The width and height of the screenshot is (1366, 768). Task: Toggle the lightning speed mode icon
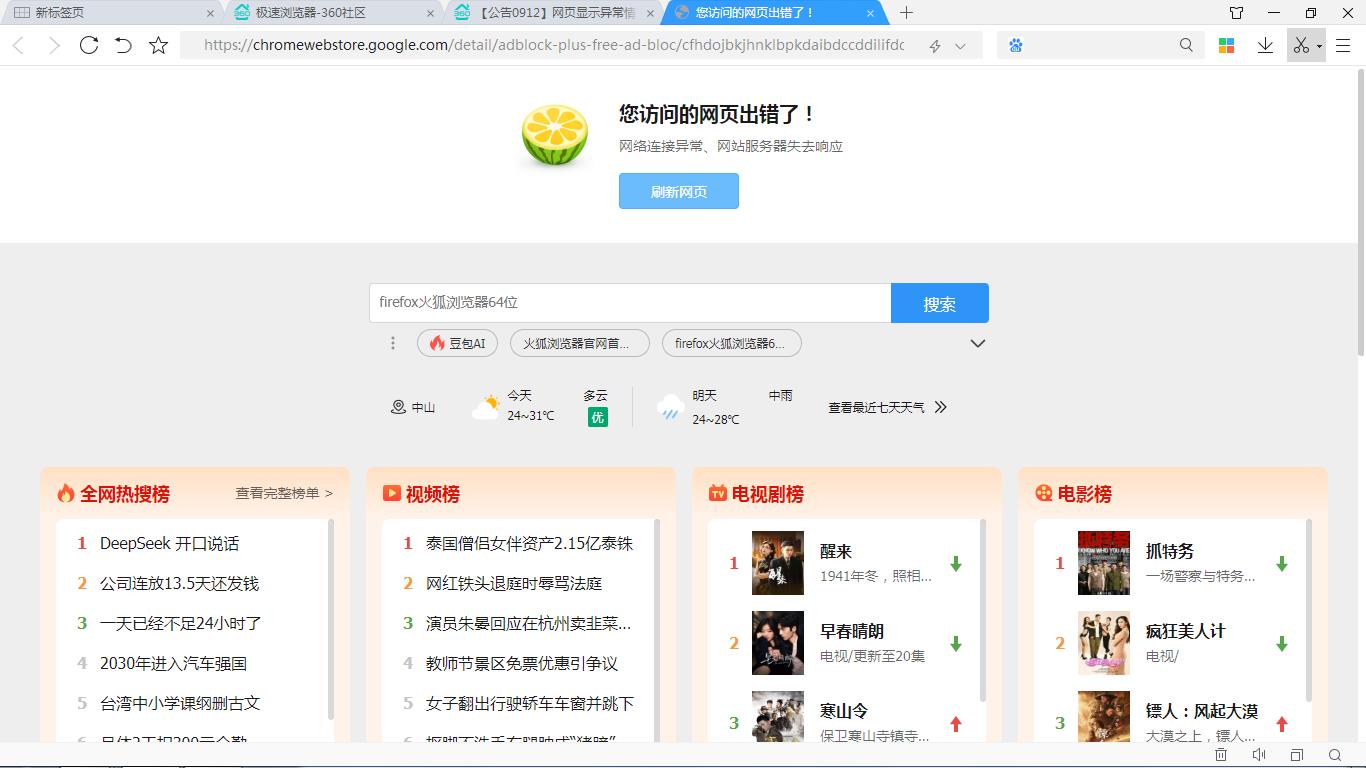click(x=935, y=46)
